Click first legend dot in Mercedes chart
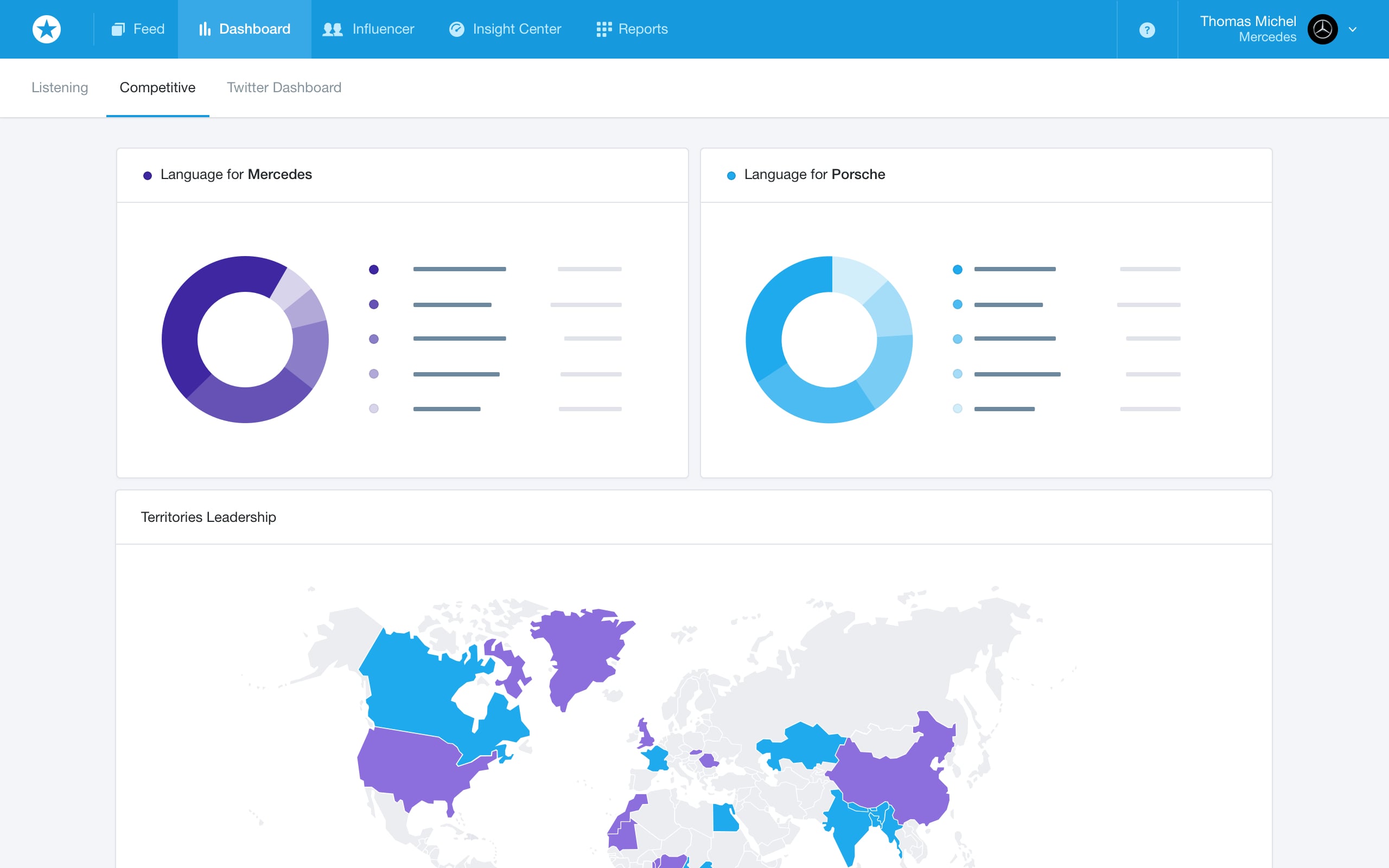1389x868 pixels. tap(374, 269)
